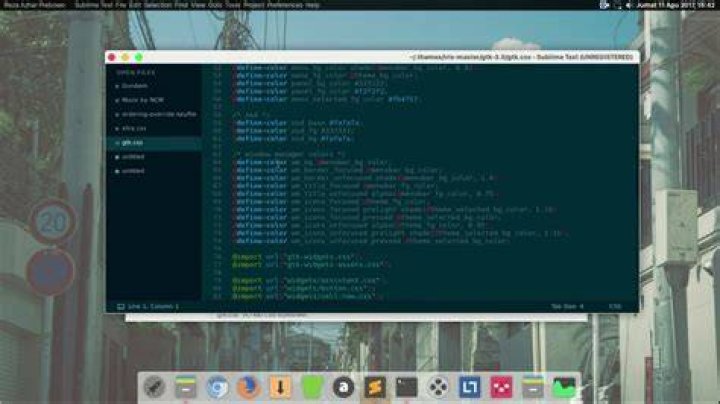Open the Tools menu
The width and height of the screenshot is (720, 404).
pyautogui.click(x=233, y=5)
